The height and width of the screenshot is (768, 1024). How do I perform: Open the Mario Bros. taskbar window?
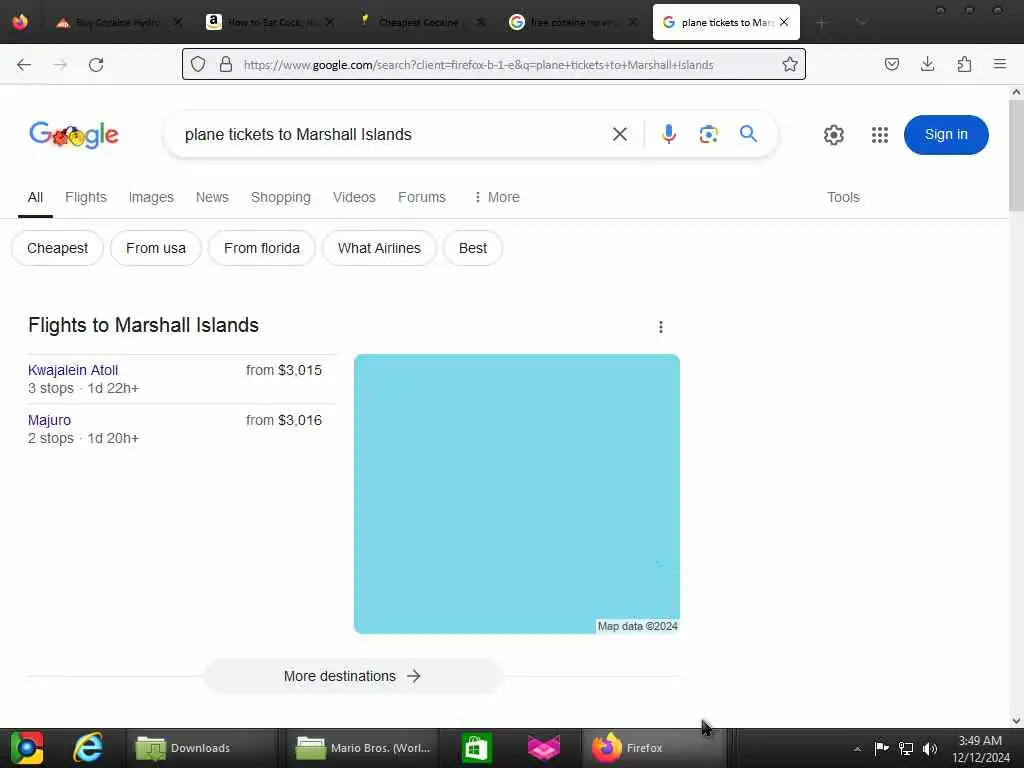point(363,748)
